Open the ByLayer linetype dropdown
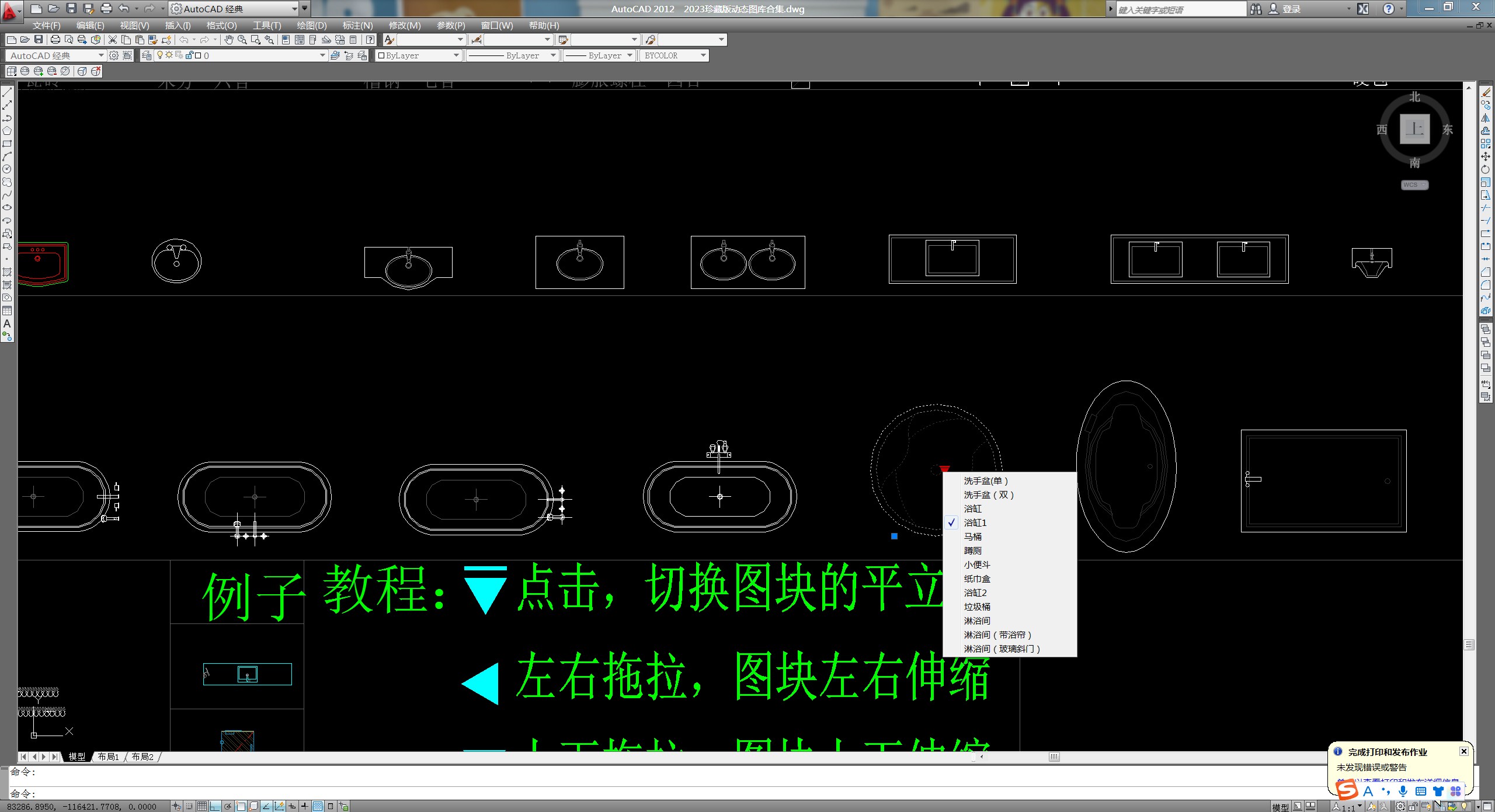1495x812 pixels. click(512, 55)
